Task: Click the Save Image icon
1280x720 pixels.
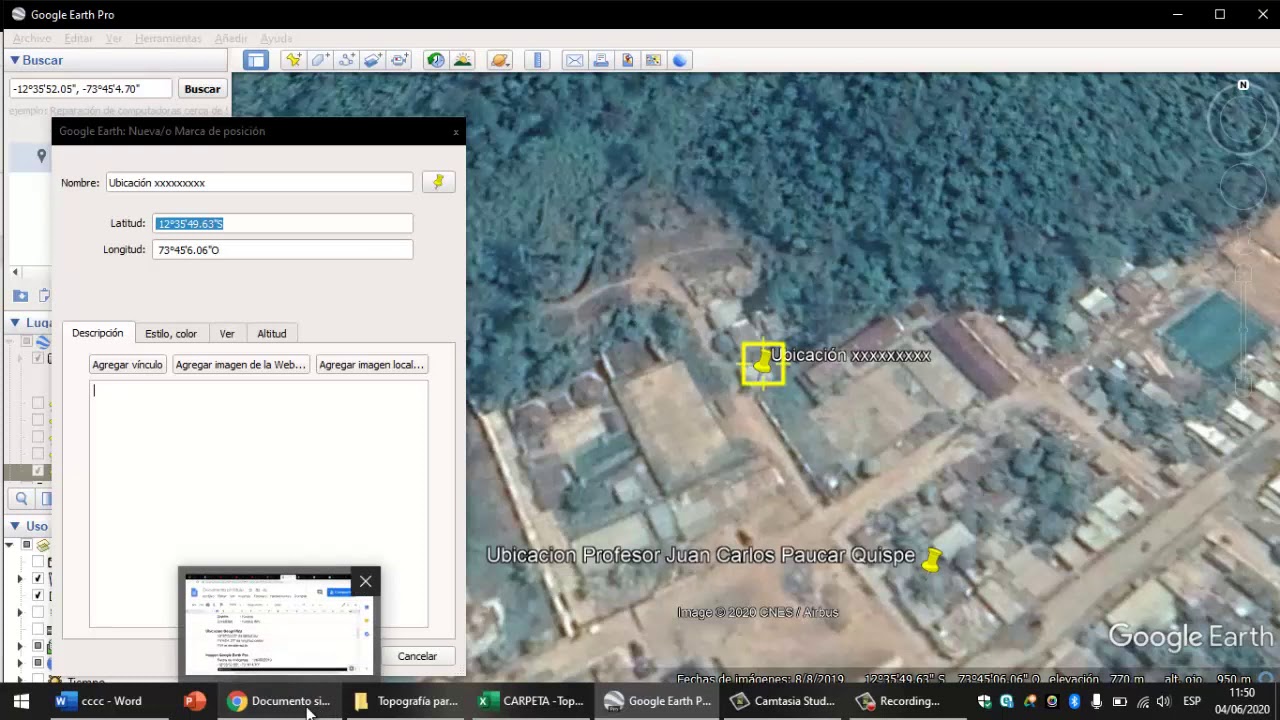Action: 627,60
